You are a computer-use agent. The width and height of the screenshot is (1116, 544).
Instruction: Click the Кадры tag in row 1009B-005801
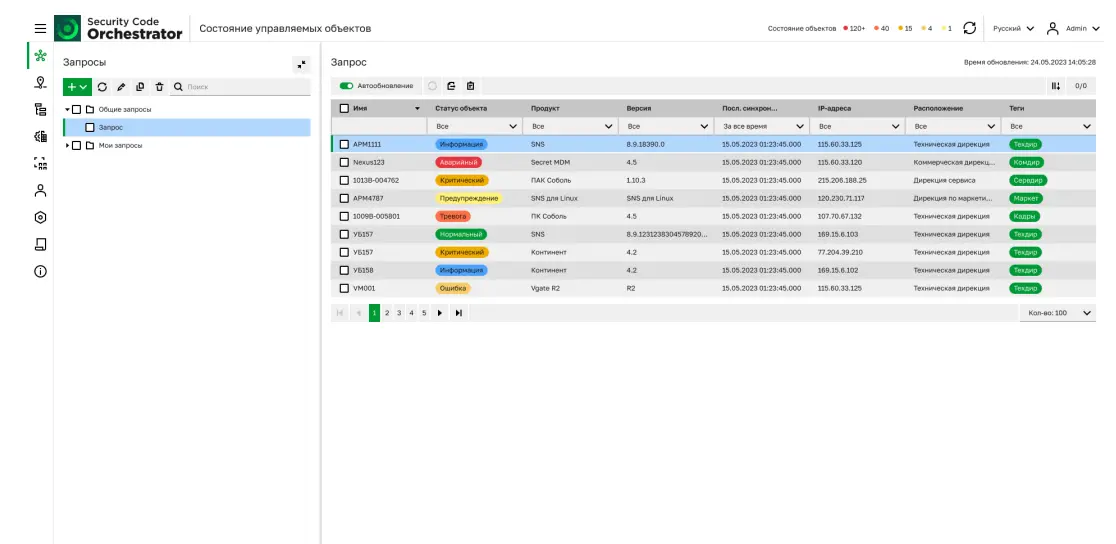coord(1025,216)
